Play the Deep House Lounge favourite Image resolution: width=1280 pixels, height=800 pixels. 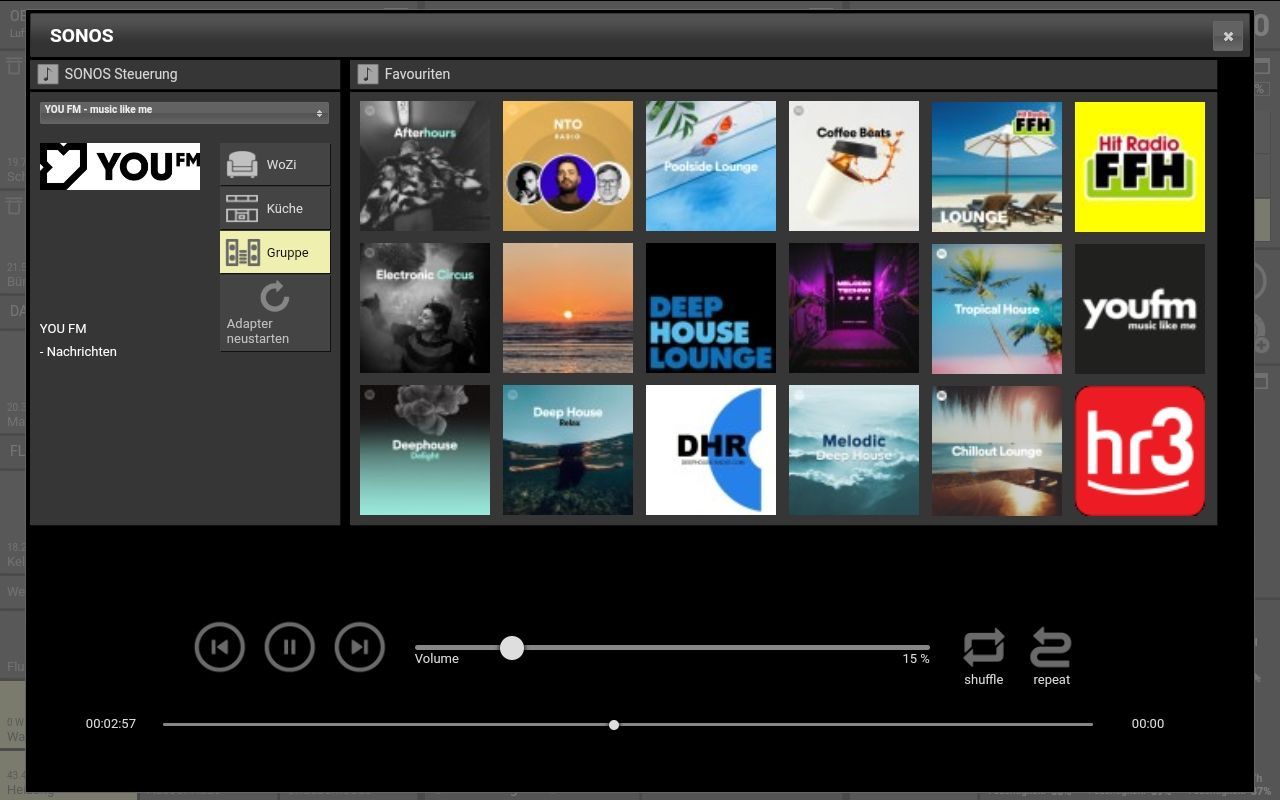711,308
